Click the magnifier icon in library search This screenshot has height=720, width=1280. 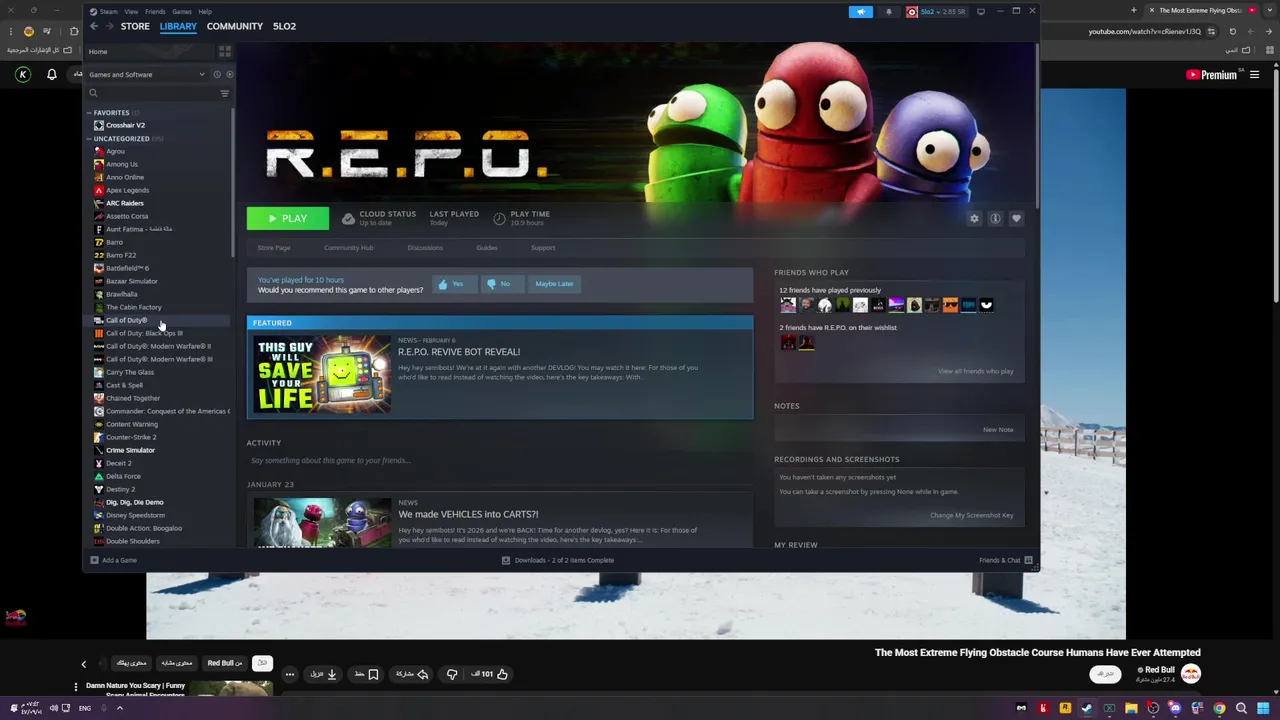click(93, 93)
